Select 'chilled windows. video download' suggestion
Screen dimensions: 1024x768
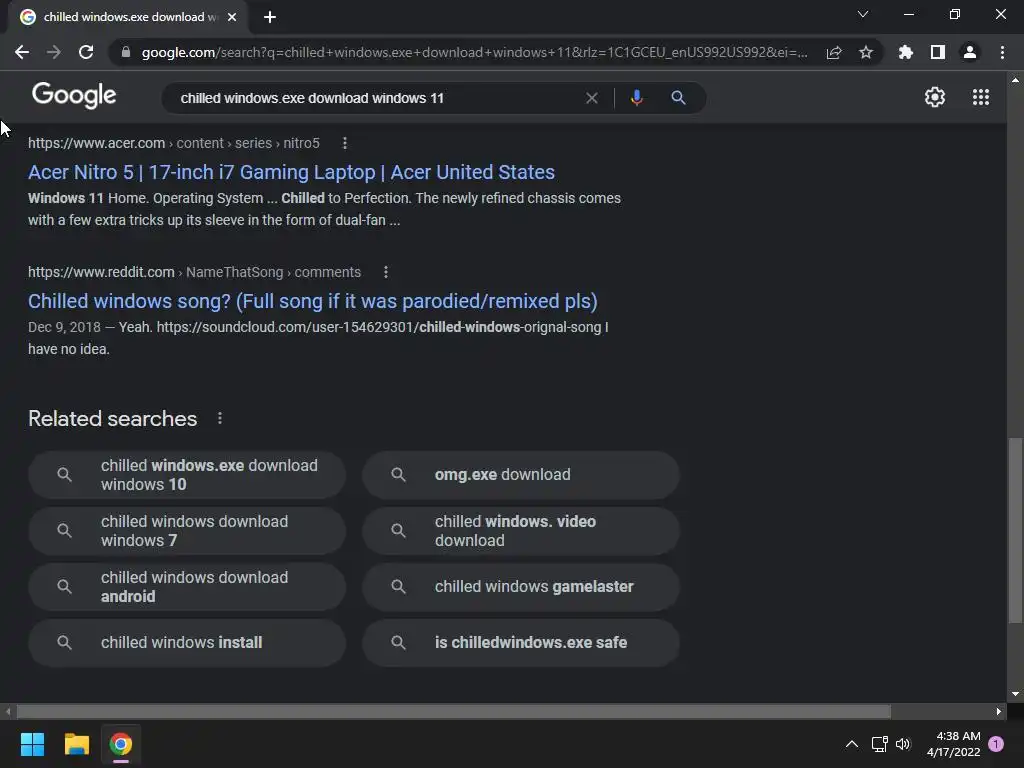click(520, 531)
